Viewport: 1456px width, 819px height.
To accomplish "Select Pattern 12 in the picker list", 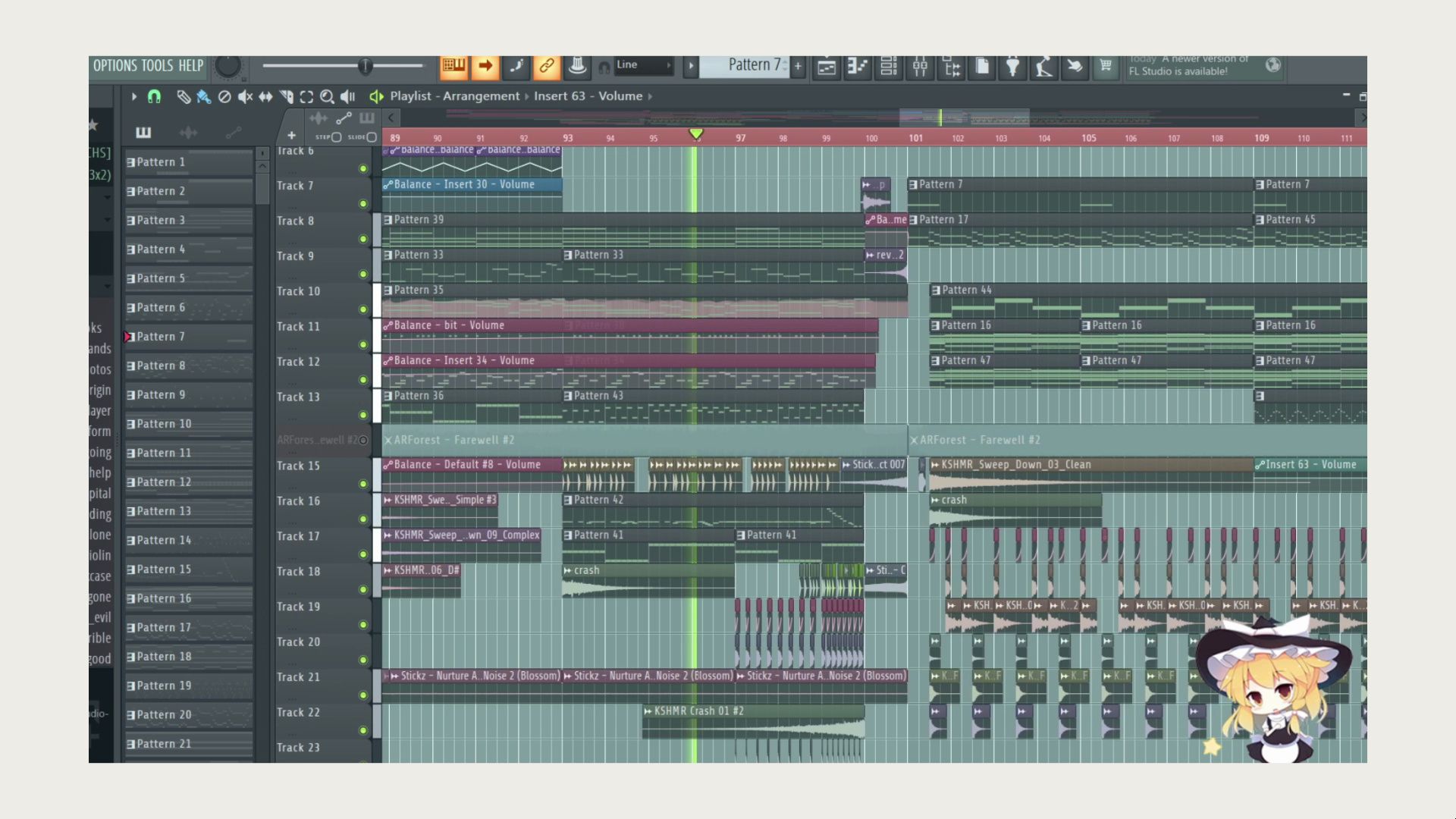I will [188, 482].
